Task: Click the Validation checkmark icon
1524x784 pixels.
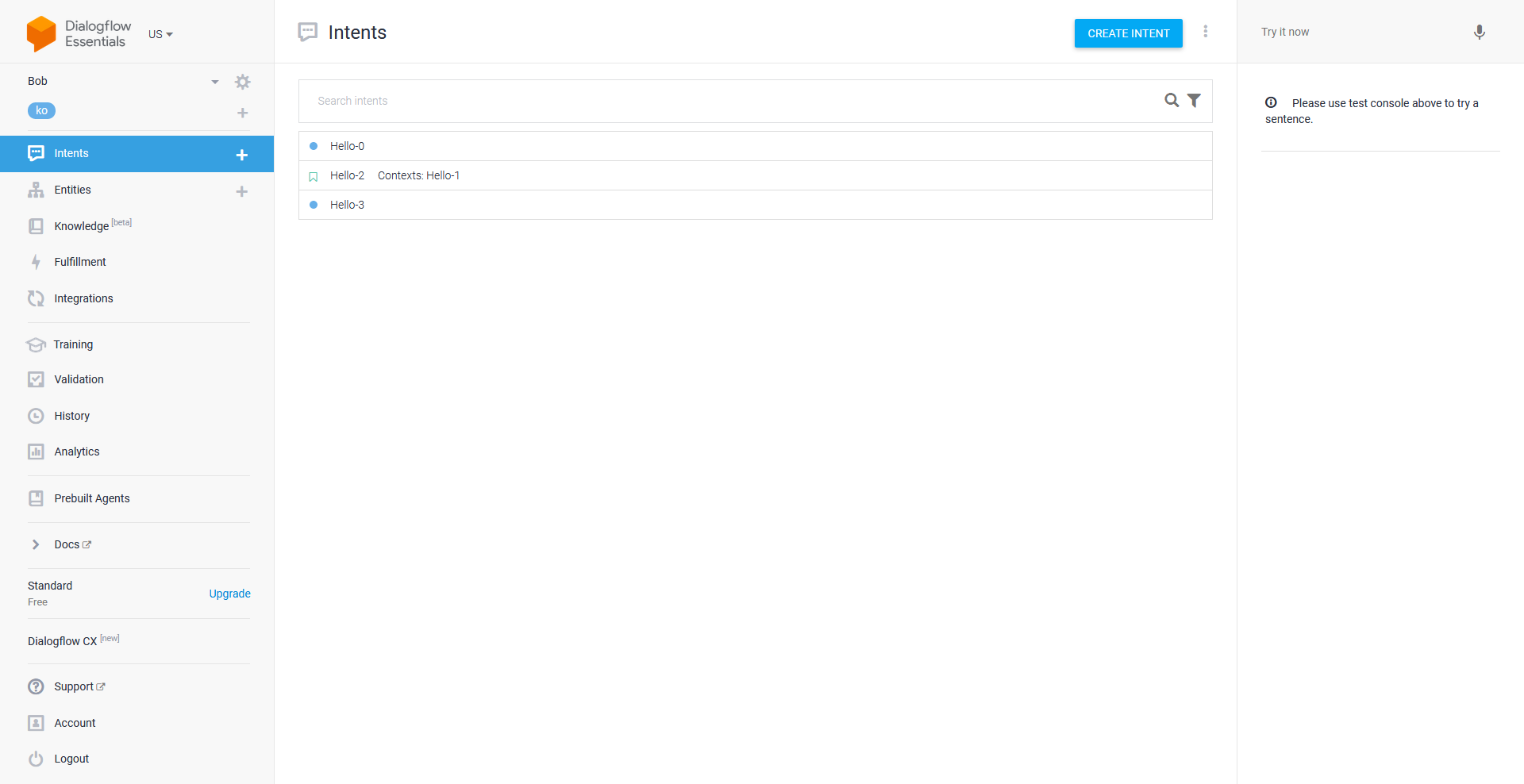Action: pos(36,379)
